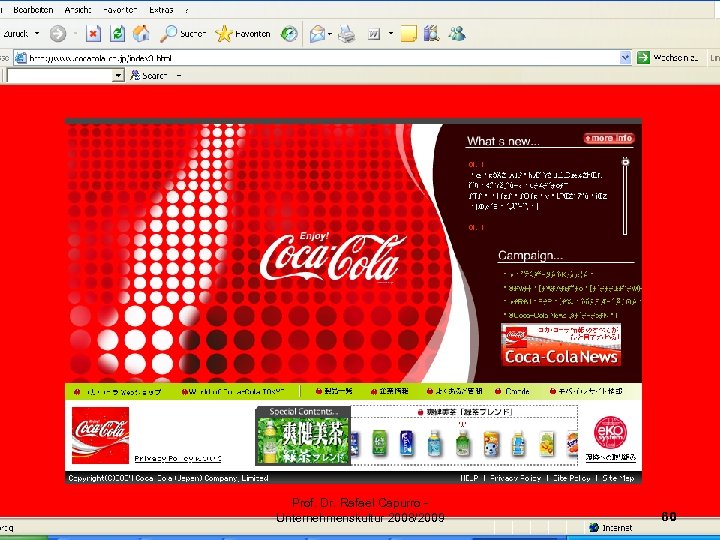
Task: Open World of Coca-Cola TOKYO link
Action: (233, 392)
